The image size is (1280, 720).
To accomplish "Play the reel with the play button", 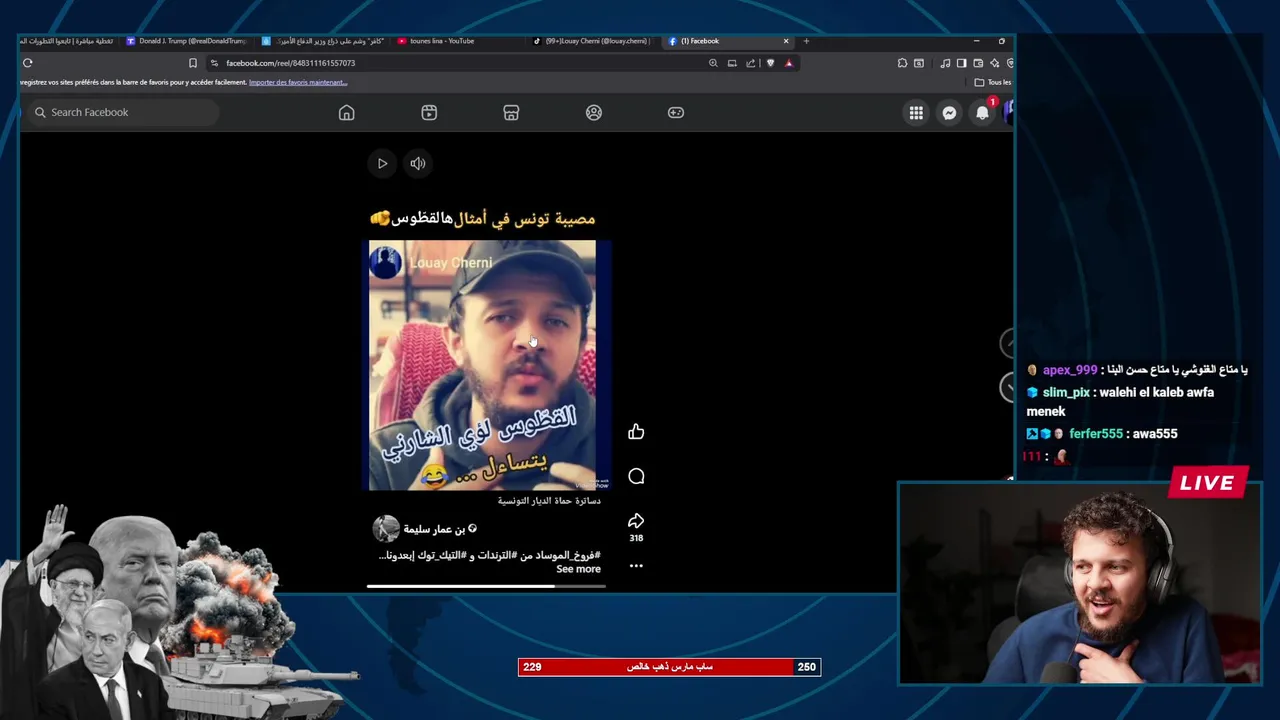I will click(382, 163).
